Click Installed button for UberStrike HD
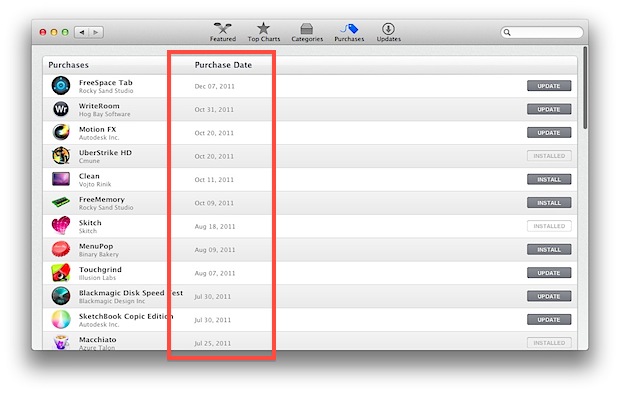 (x=549, y=156)
